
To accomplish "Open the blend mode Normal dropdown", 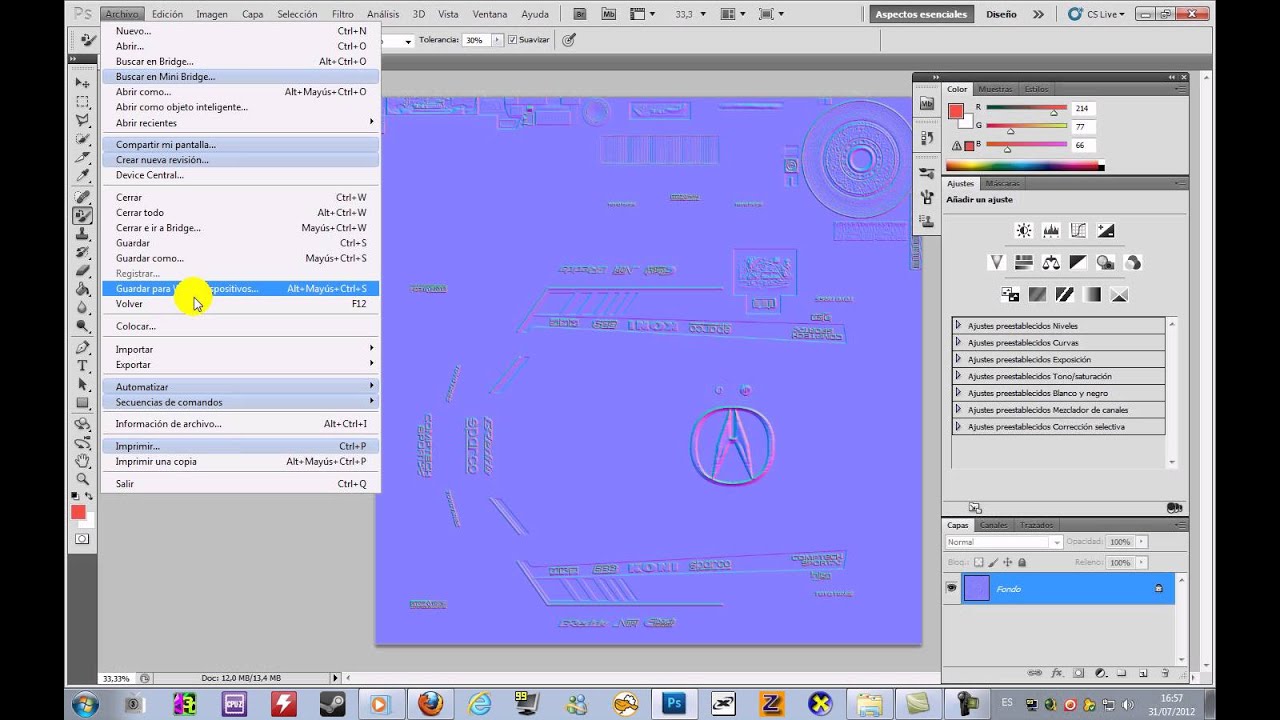I will coord(1003,542).
